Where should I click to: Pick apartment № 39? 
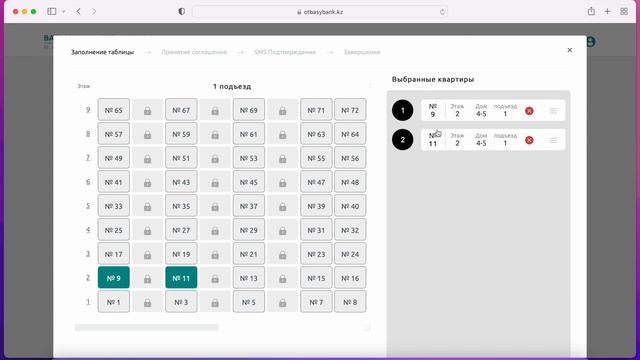coord(316,206)
